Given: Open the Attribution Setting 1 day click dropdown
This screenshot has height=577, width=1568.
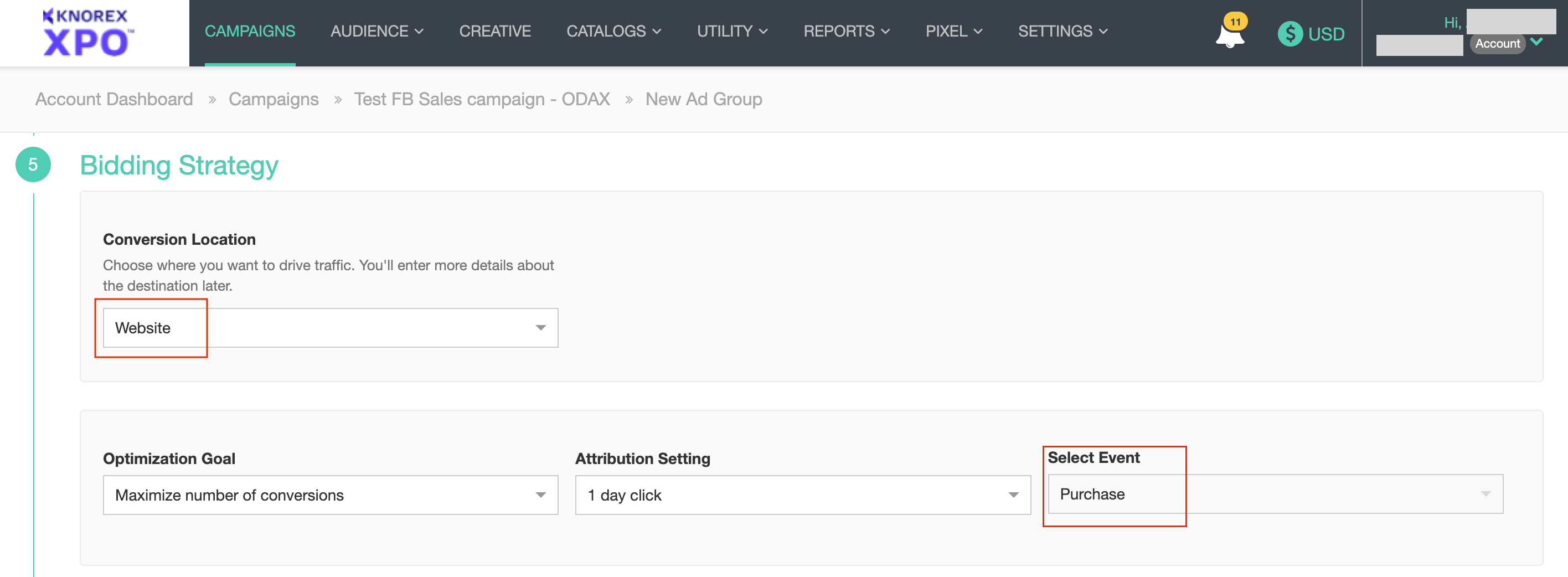Looking at the screenshot, I should pos(803,495).
